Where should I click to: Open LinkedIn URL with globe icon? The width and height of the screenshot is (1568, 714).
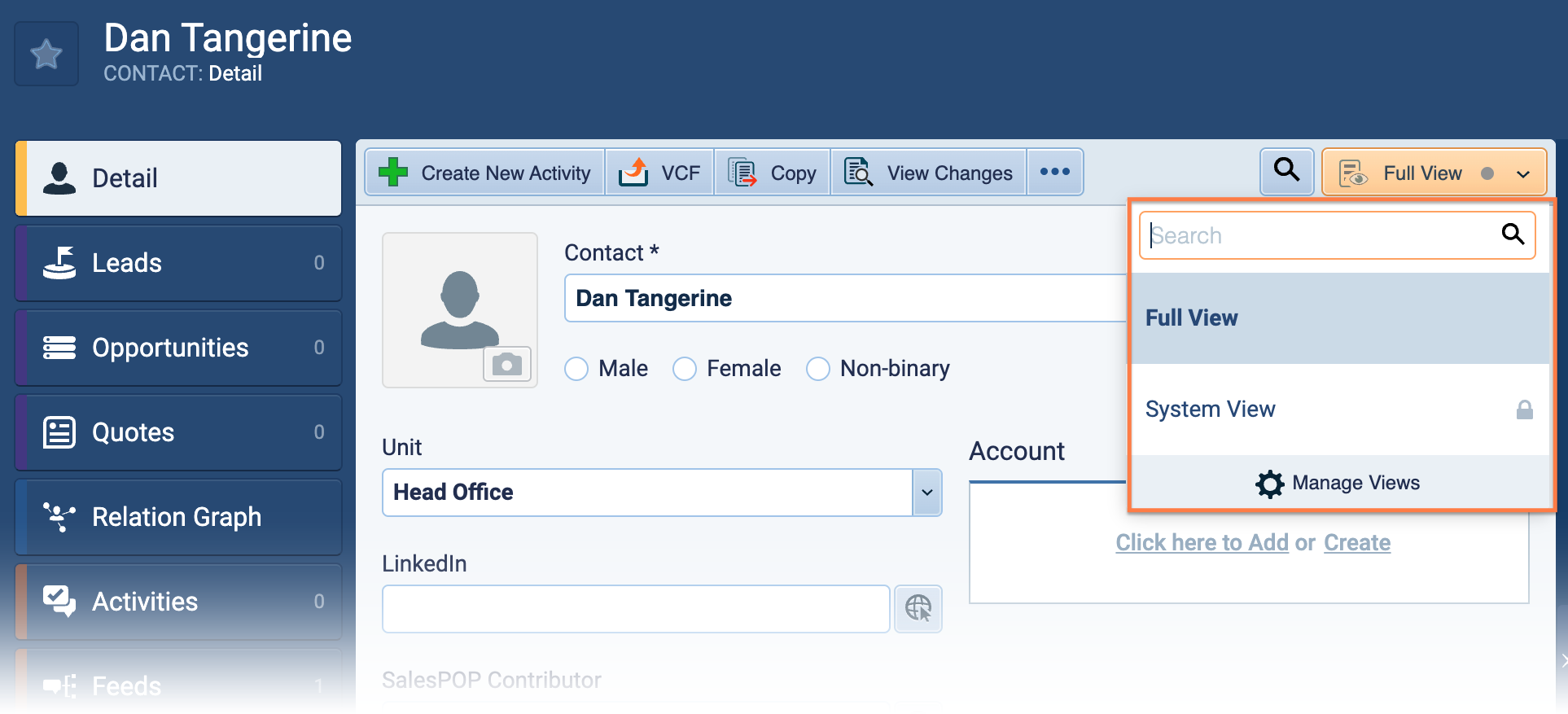(918, 608)
